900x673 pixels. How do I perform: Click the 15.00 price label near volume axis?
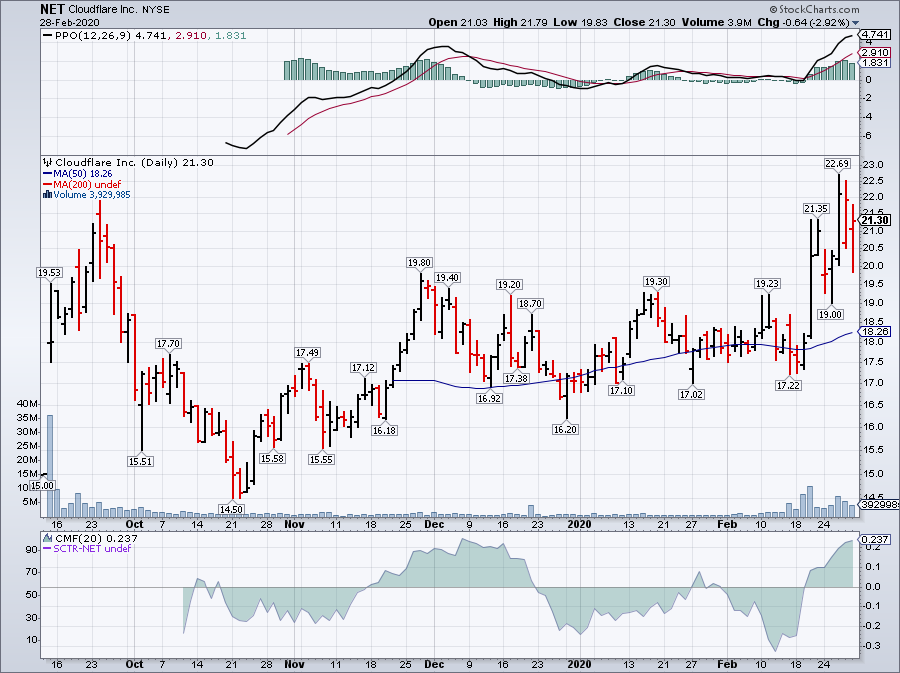41,486
